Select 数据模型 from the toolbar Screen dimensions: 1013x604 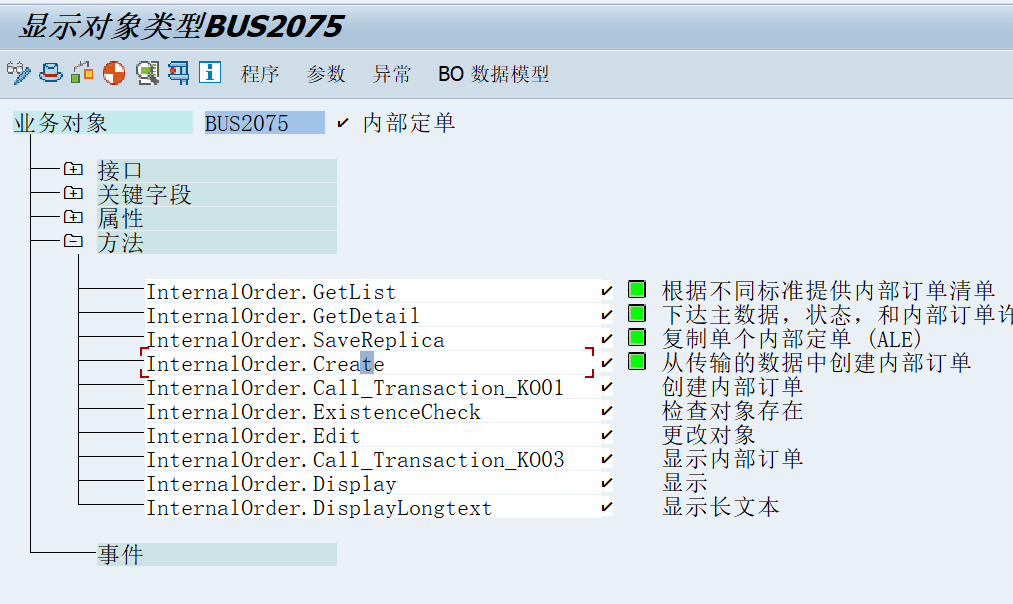point(512,73)
